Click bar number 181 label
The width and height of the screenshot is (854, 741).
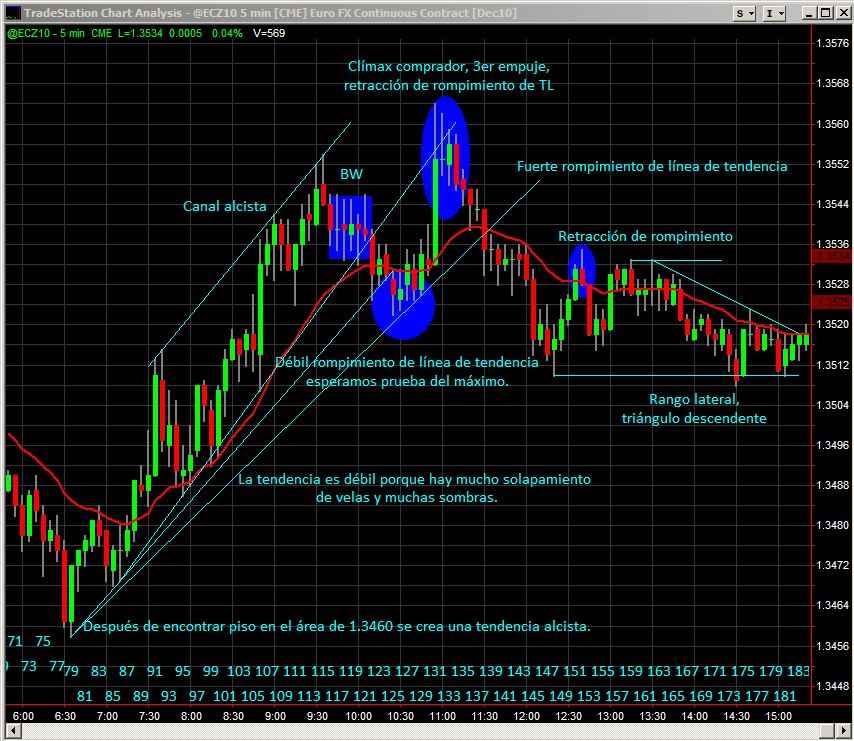[785, 696]
